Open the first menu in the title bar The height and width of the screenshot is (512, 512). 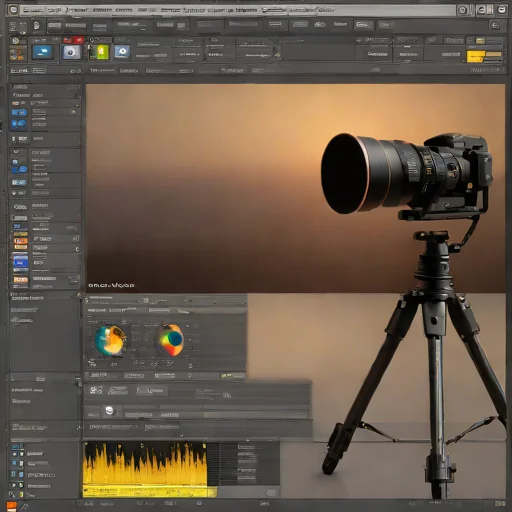point(33,10)
